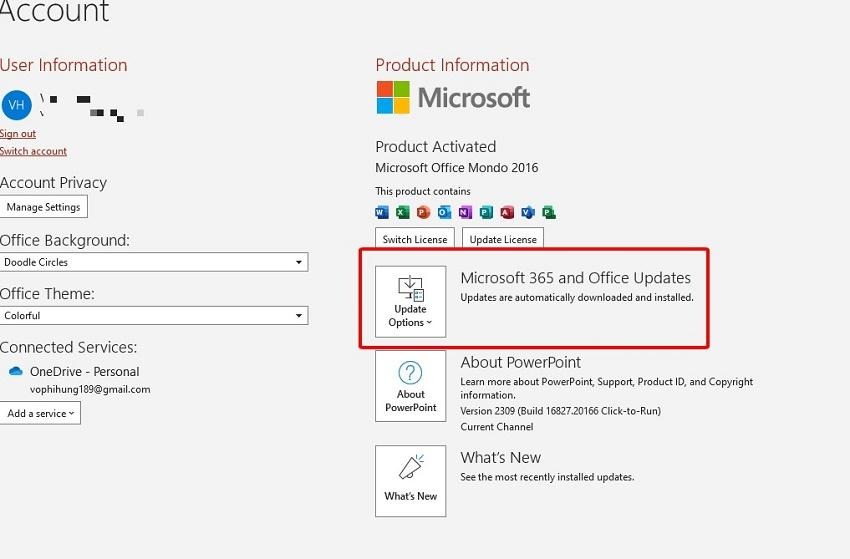Click the Microsoft 365 and Office Updates heading
Viewport: 850px width, 559px height.
click(x=575, y=278)
